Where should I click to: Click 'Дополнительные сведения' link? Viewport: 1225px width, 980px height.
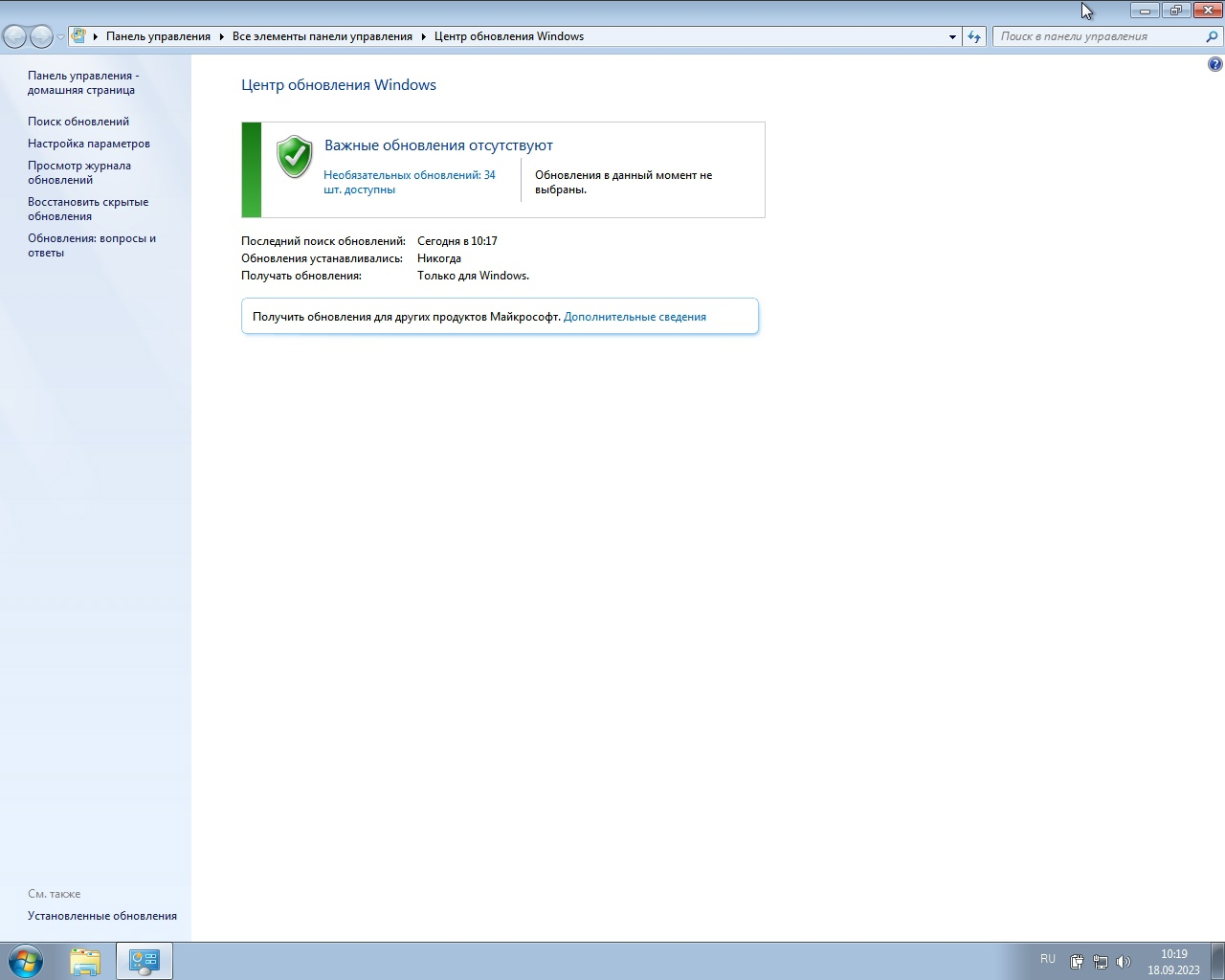635,317
